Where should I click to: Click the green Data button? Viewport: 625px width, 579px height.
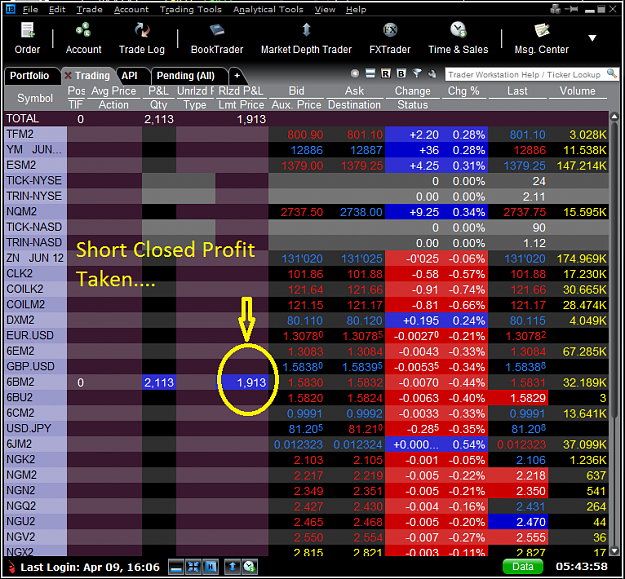(x=523, y=566)
